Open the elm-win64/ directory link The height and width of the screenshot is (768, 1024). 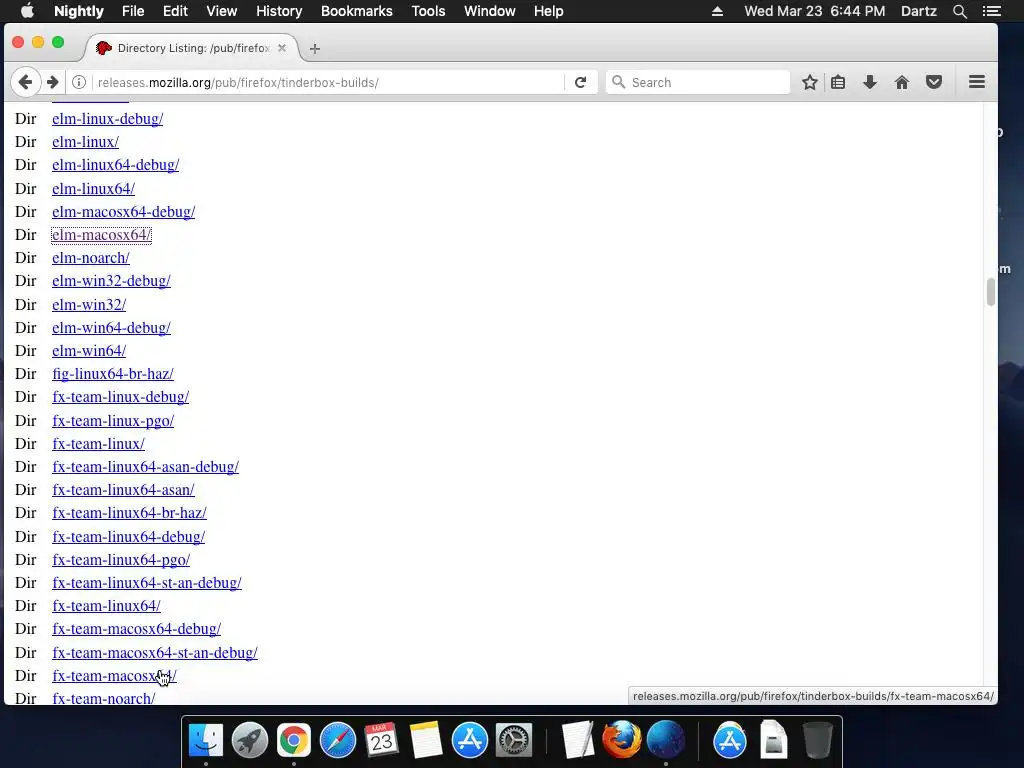coord(89,351)
